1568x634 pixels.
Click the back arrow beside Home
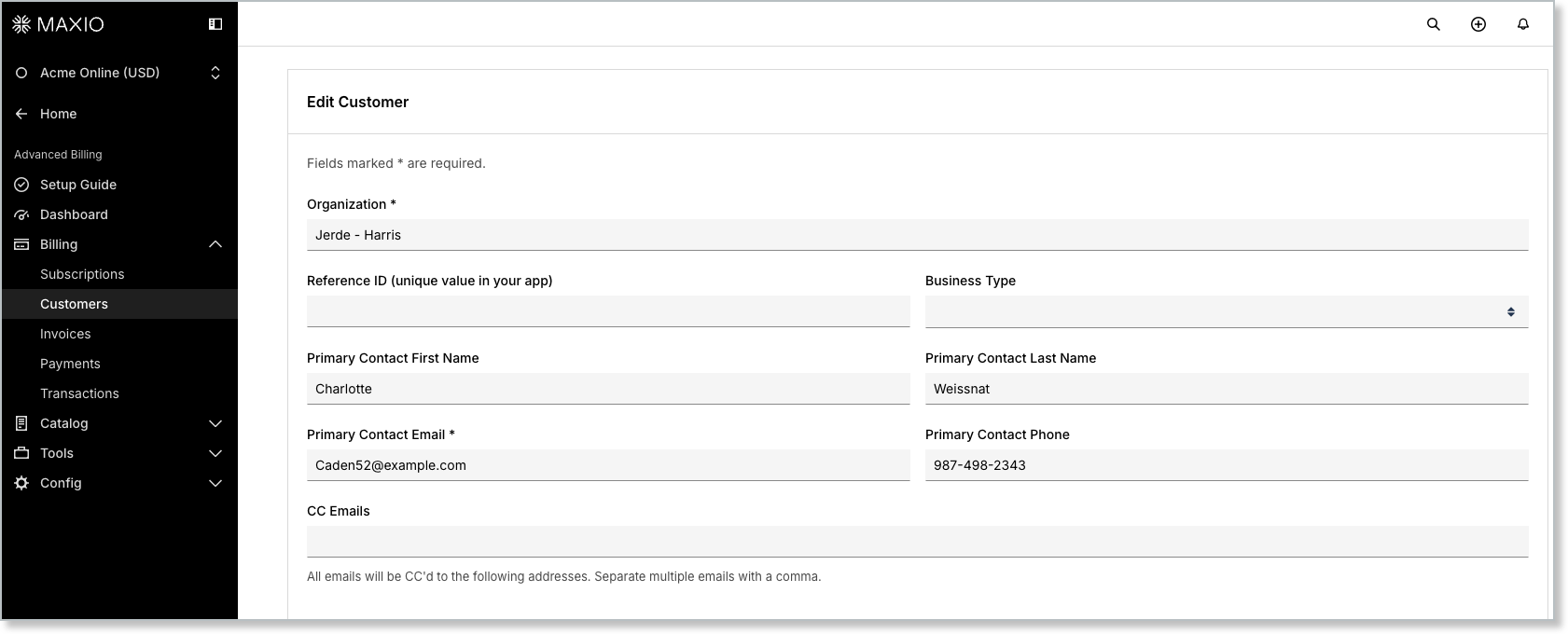click(21, 114)
